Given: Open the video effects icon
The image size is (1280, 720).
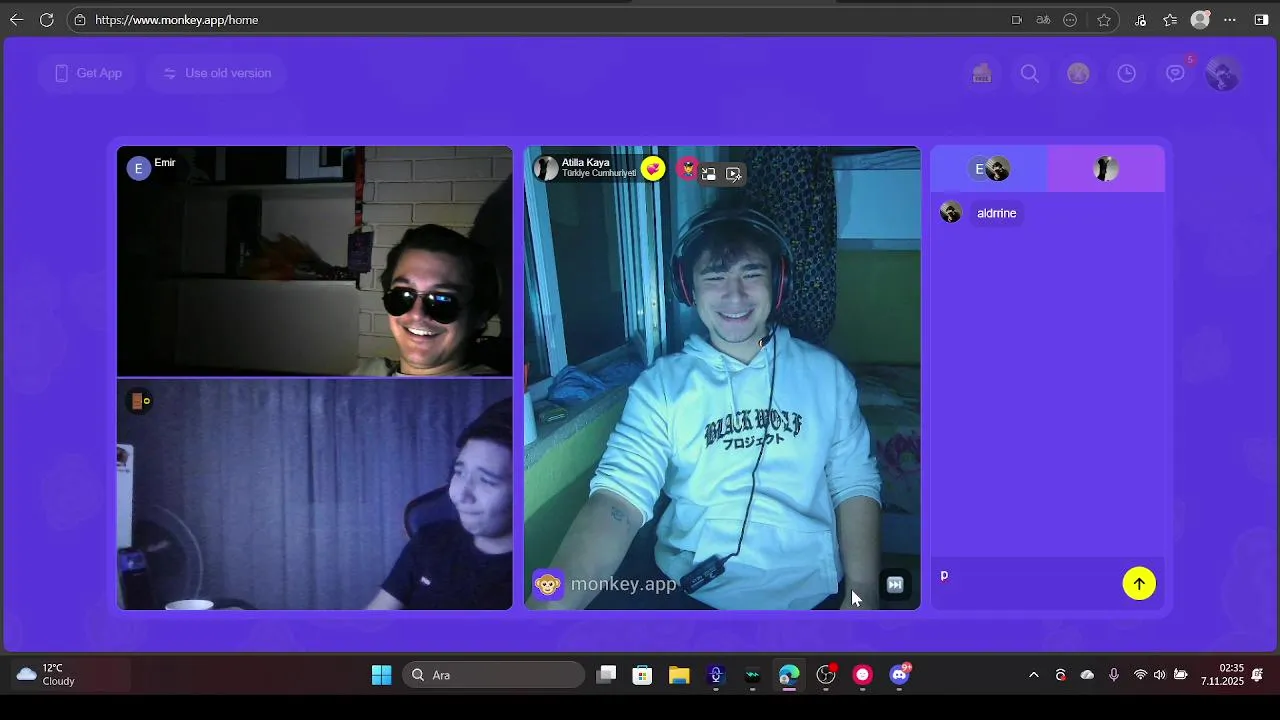Looking at the screenshot, I should (x=734, y=174).
